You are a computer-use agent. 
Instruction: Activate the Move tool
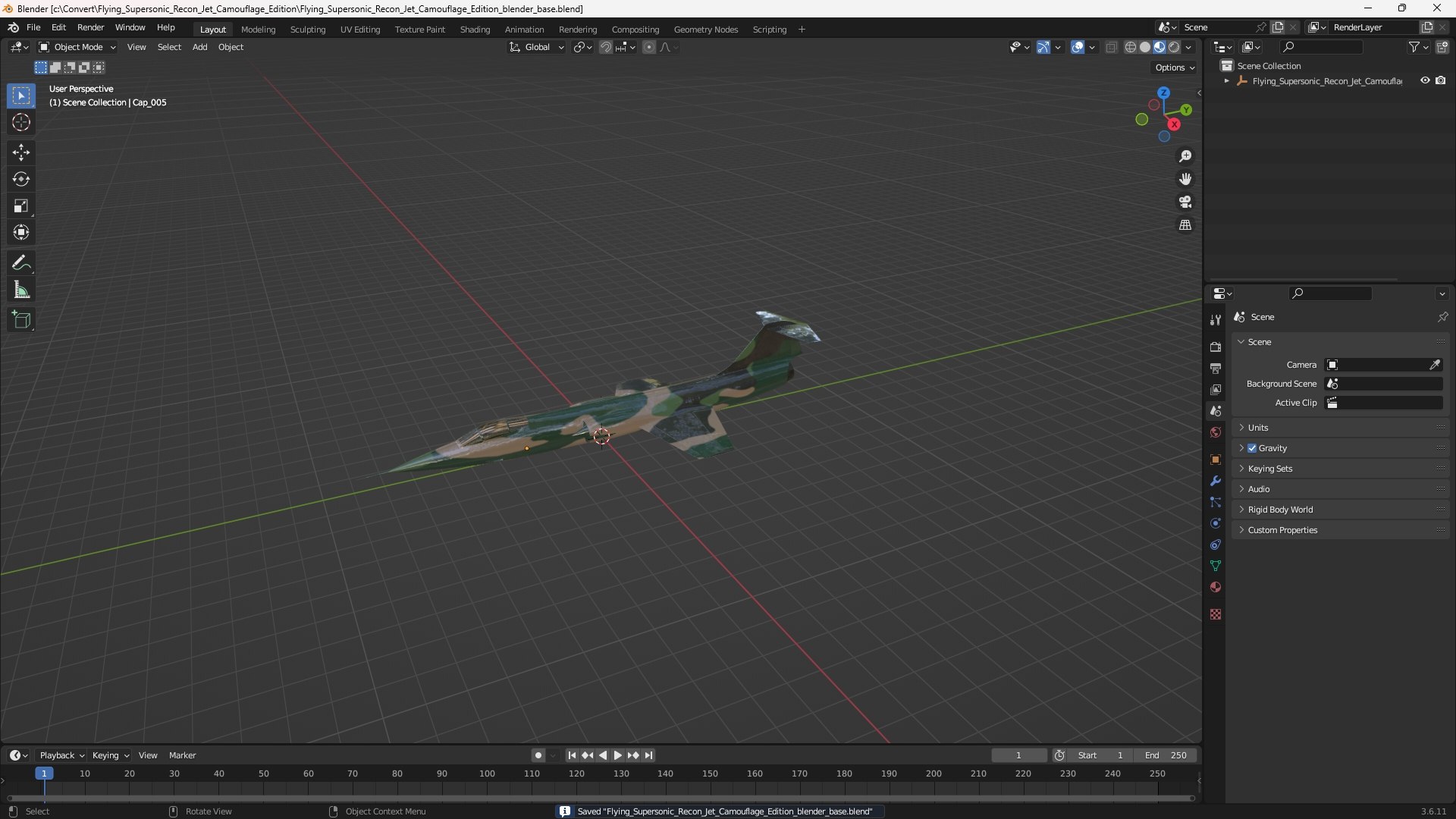point(21,152)
